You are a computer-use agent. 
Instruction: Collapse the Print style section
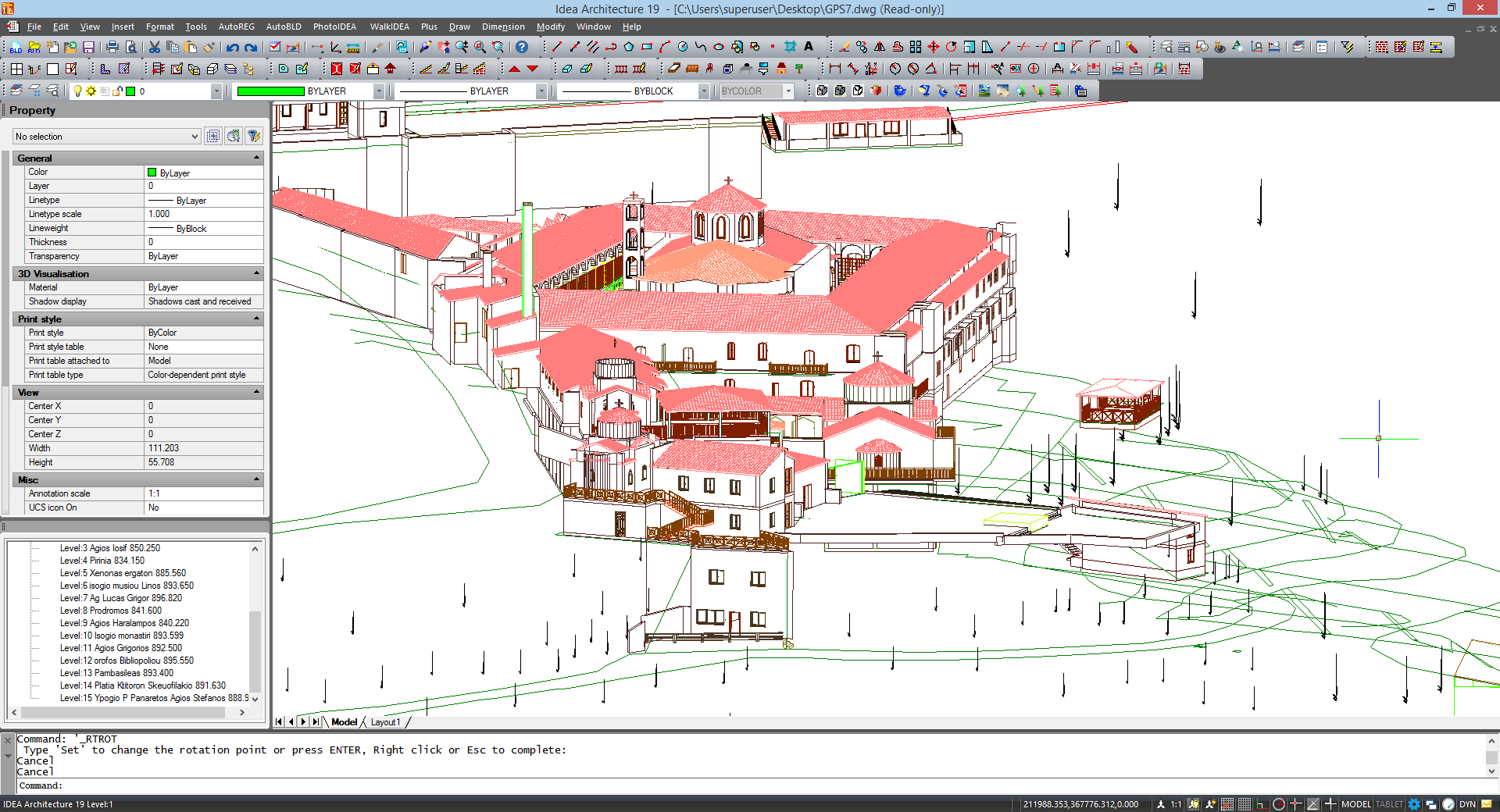pos(256,319)
